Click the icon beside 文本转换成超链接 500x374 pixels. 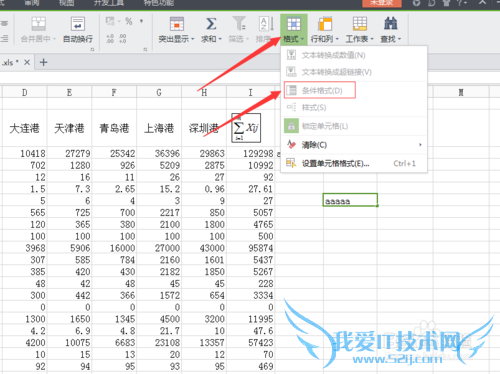click(x=292, y=71)
